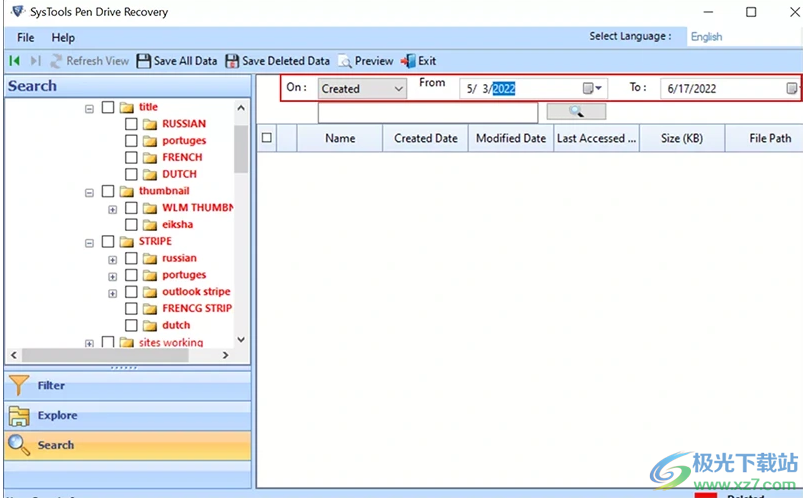This screenshot has width=809, height=501.
Task: Click the eiksha folder icon
Action: [x=150, y=225]
